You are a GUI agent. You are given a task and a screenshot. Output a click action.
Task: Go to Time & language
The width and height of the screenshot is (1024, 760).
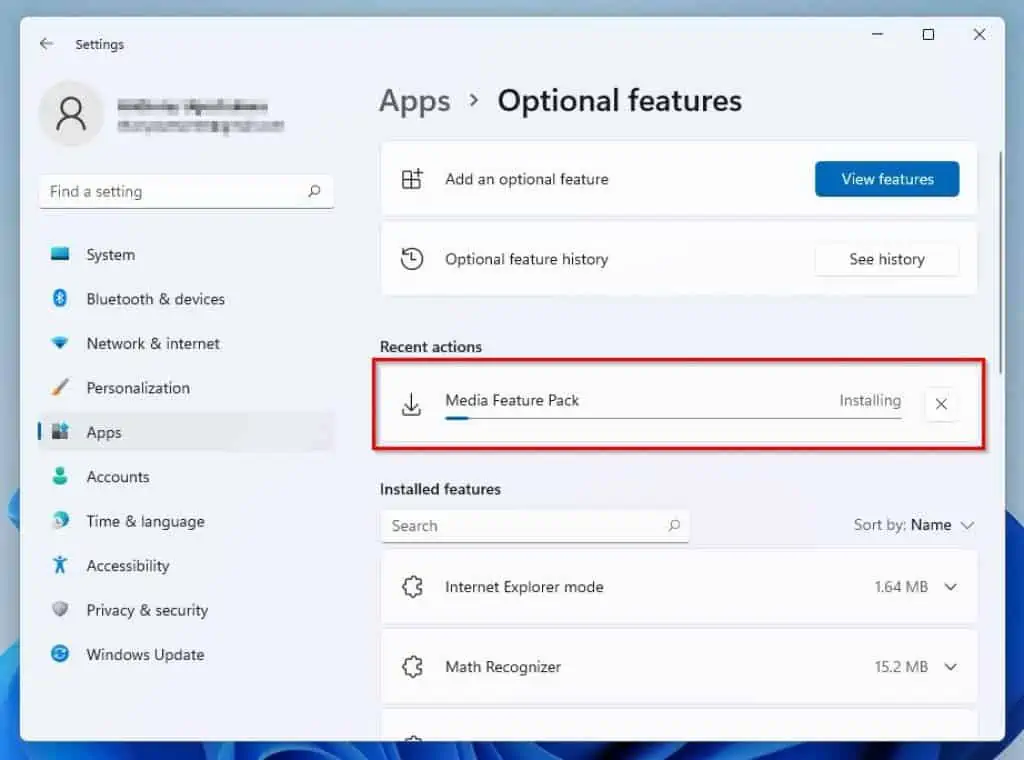(186, 520)
